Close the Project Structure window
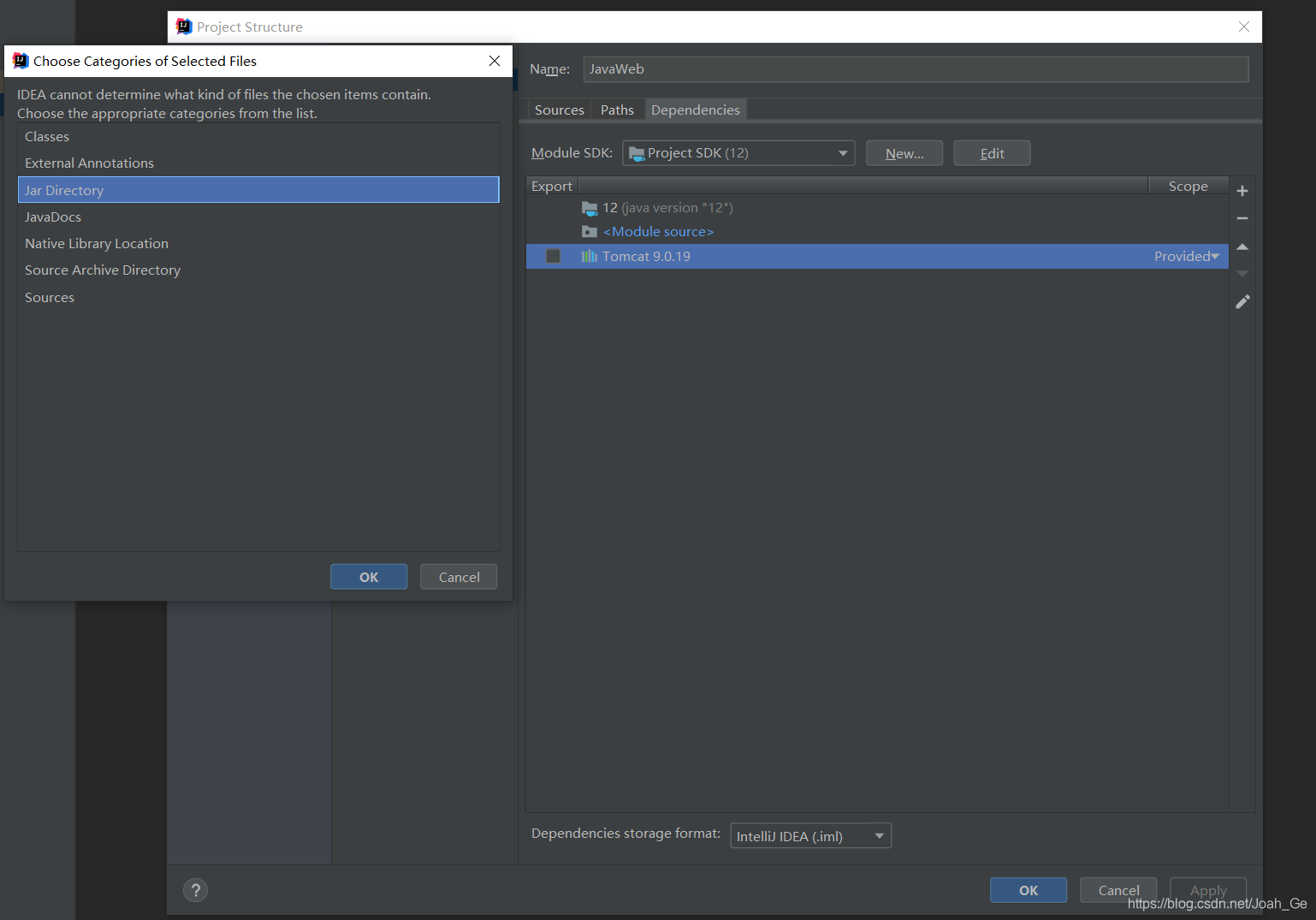1316x920 pixels. point(1244,27)
